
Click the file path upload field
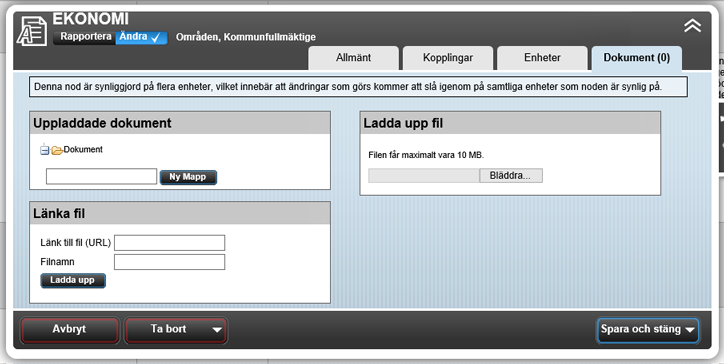pyautogui.click(x=424, y=176)
